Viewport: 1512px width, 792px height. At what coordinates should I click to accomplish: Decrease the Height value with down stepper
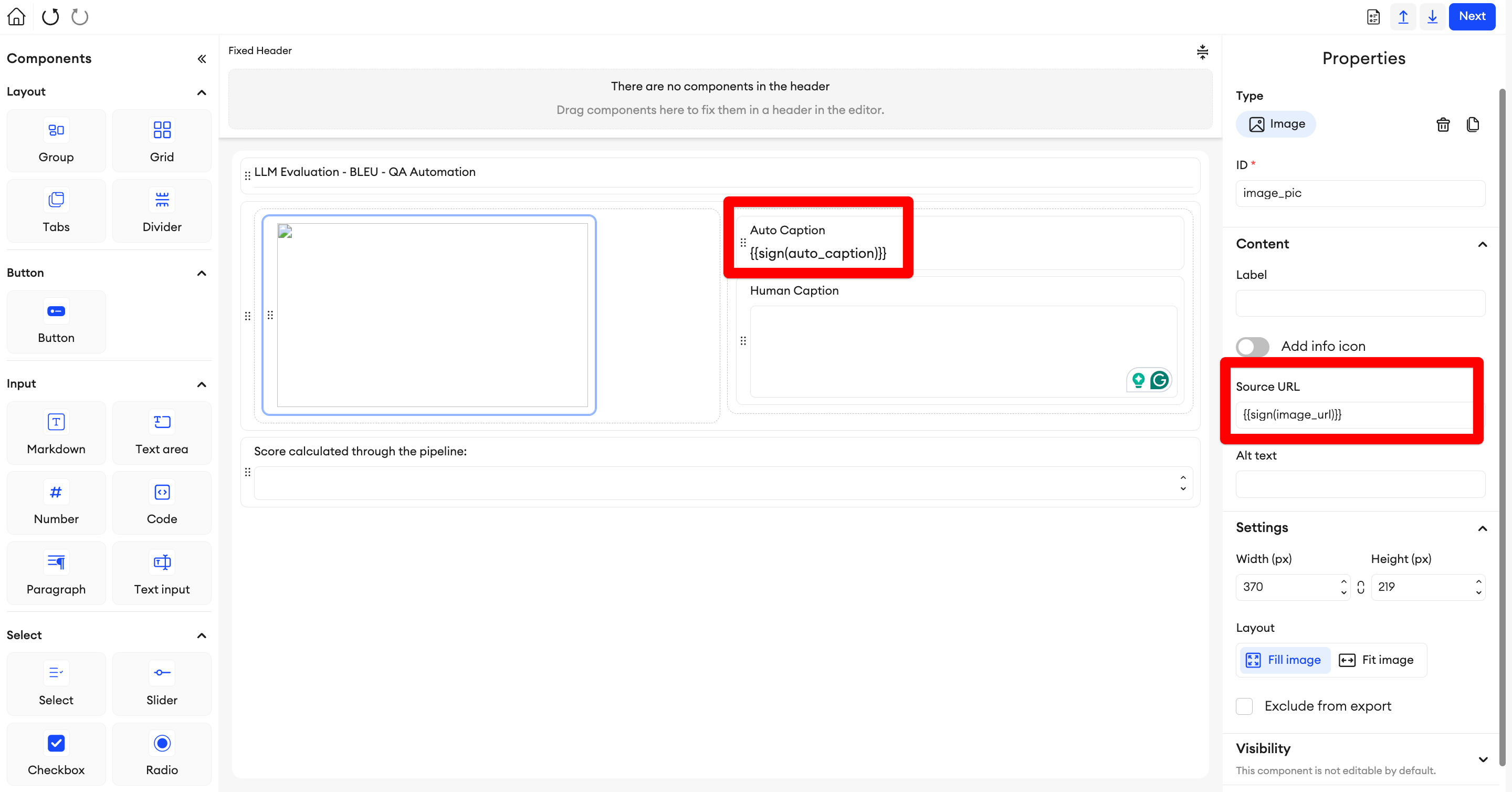click(1478, 592)
